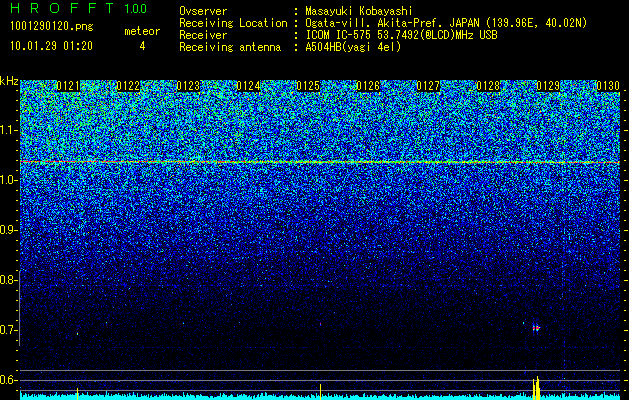Click the Ovserver label
The height and width of the screenshot is (400, 629).
[x=203, y=11]
